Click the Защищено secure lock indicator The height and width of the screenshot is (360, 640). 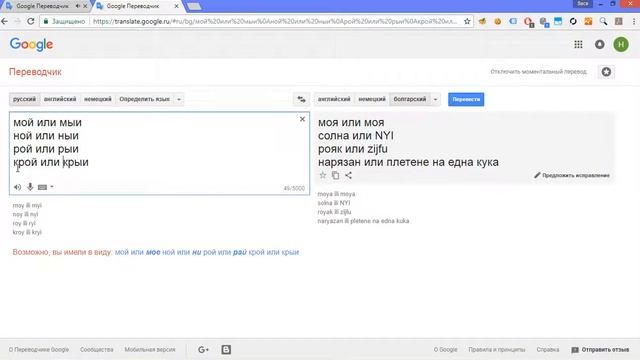click(64, 21)
